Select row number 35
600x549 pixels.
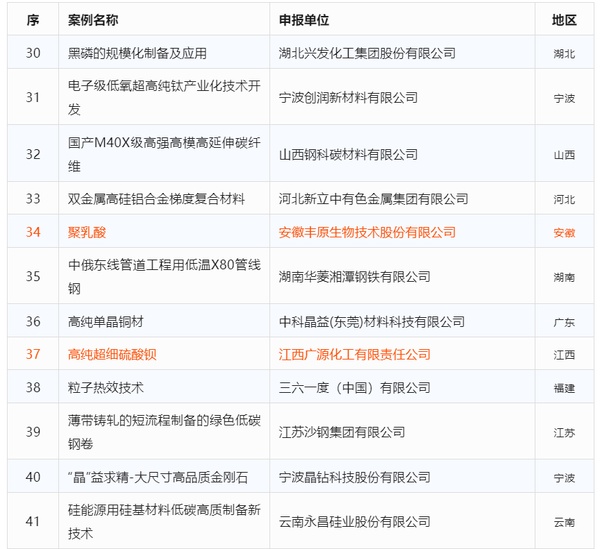pos(33,276)
